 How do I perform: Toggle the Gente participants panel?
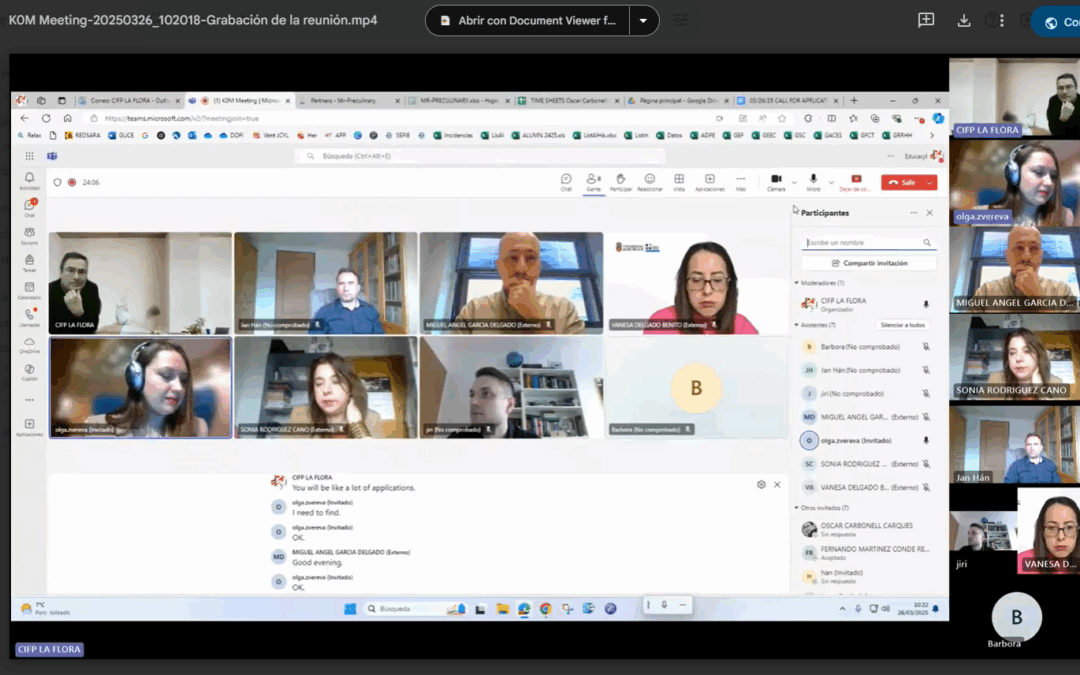click(x=593, y=180)
